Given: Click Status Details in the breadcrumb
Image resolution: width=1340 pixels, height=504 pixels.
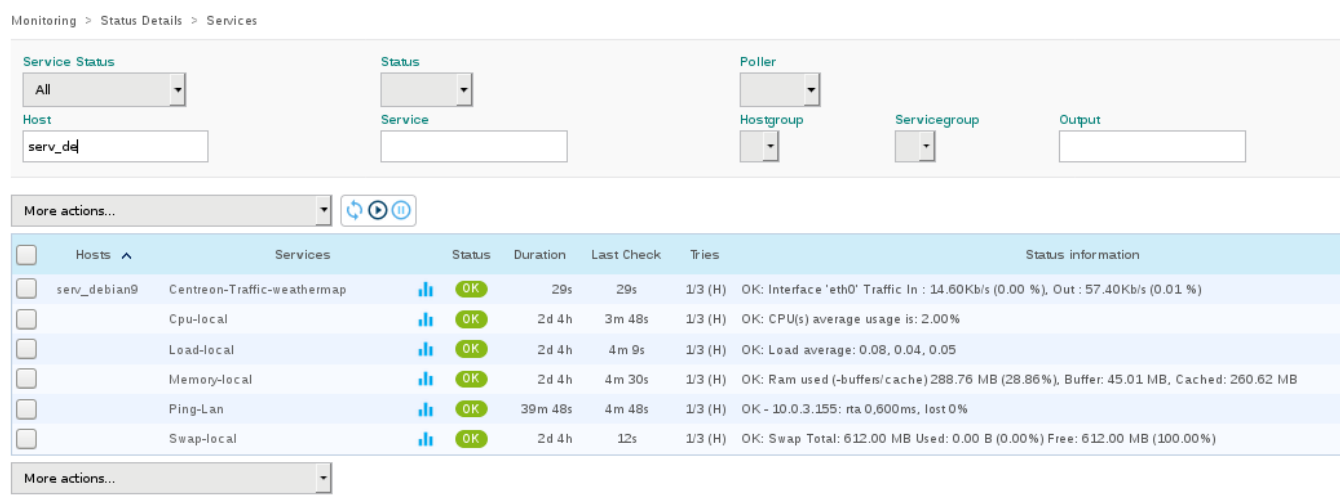Looking at the screenshot, I should pos(141,21).
